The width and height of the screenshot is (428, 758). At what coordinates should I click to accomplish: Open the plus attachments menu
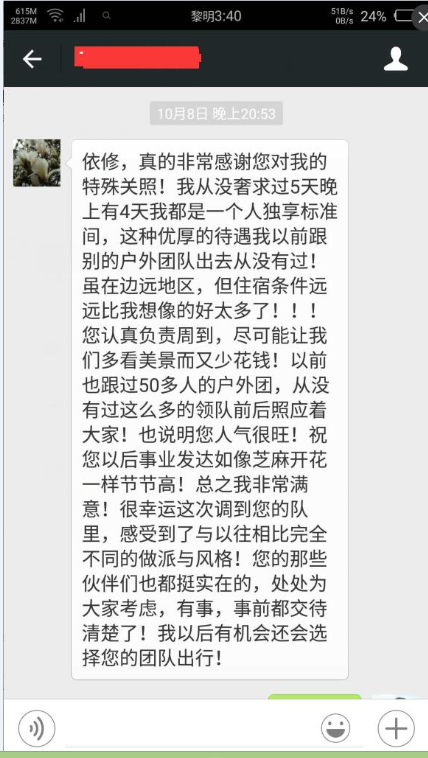click(396, 728)
